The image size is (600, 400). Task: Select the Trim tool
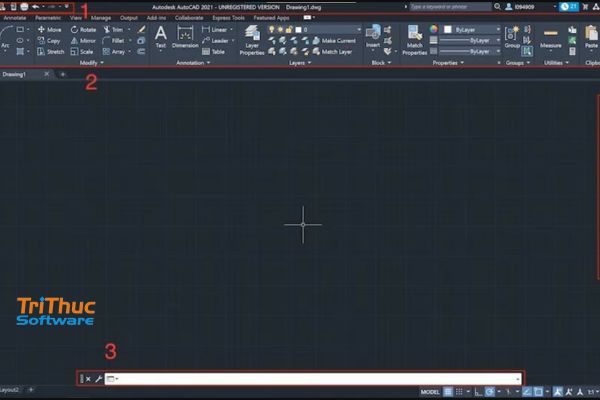(114, 29)
